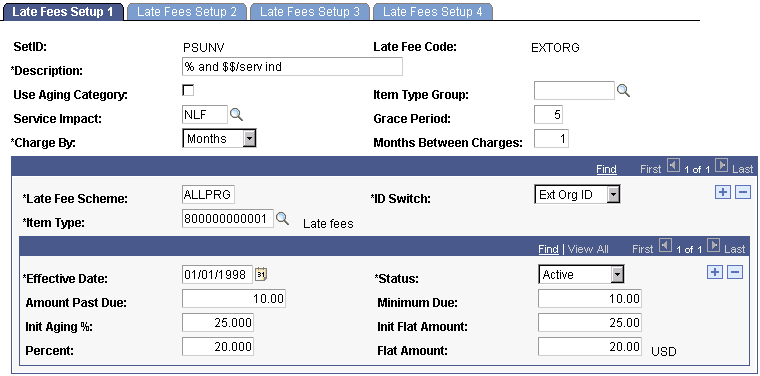Viewport: 760px width, 376px height.
Task: Click Find link in effective date header
Action: 548,249
